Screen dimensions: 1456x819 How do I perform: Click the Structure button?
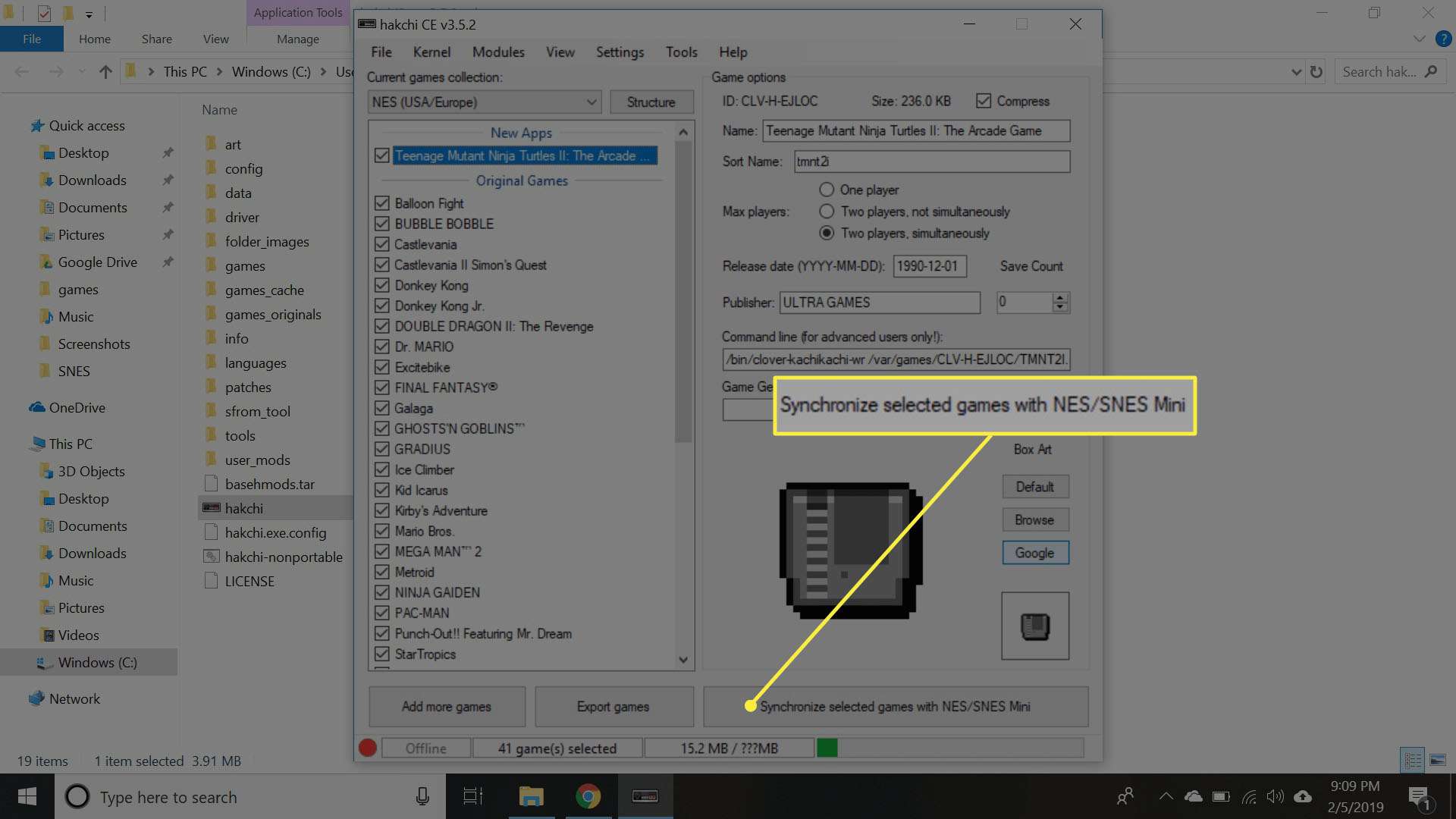[x=651, y=102]
